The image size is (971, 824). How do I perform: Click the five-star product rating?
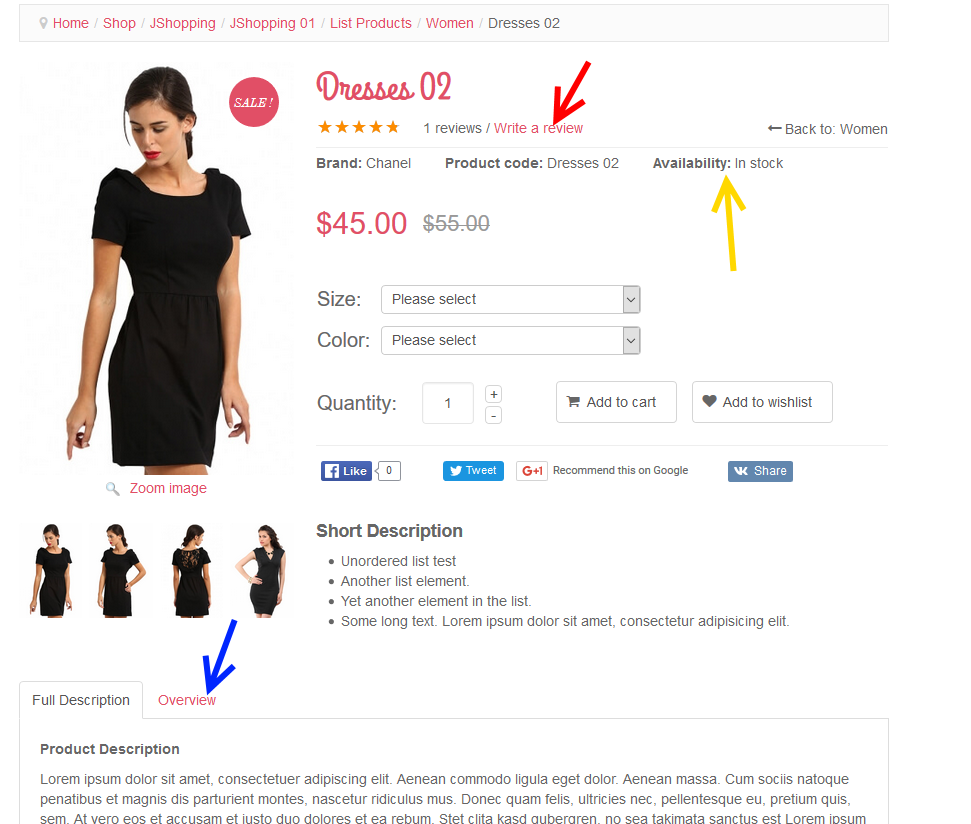click(359, 128)
